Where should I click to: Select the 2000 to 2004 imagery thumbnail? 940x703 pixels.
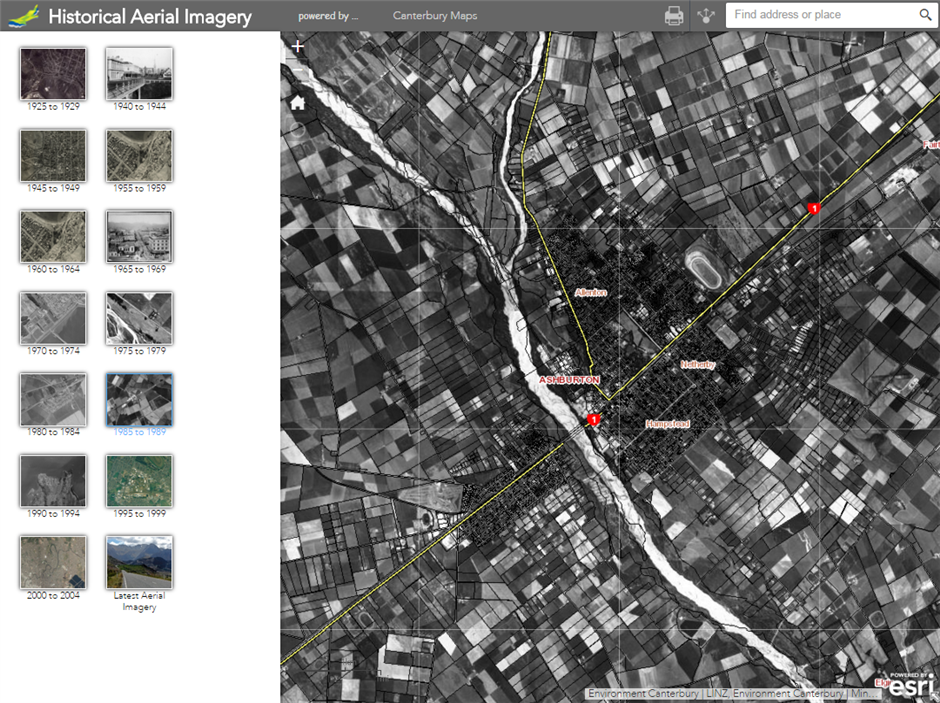(x=53, y=563)
